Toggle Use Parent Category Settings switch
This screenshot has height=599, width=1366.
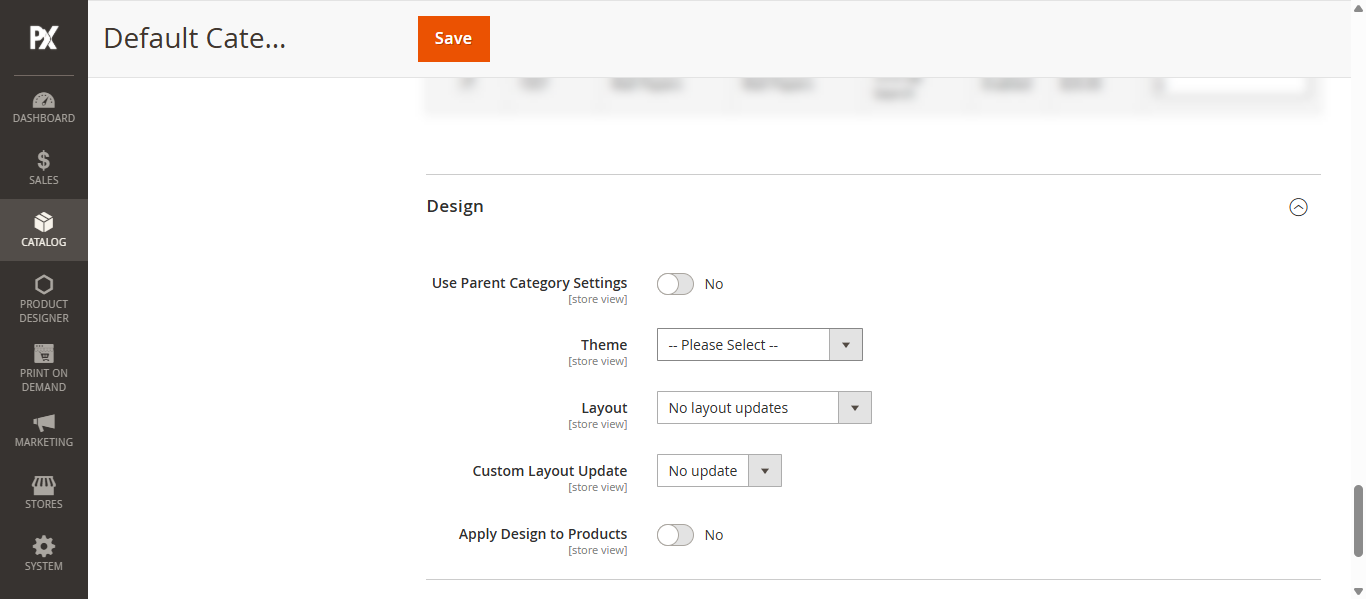[x=675, y=284]
